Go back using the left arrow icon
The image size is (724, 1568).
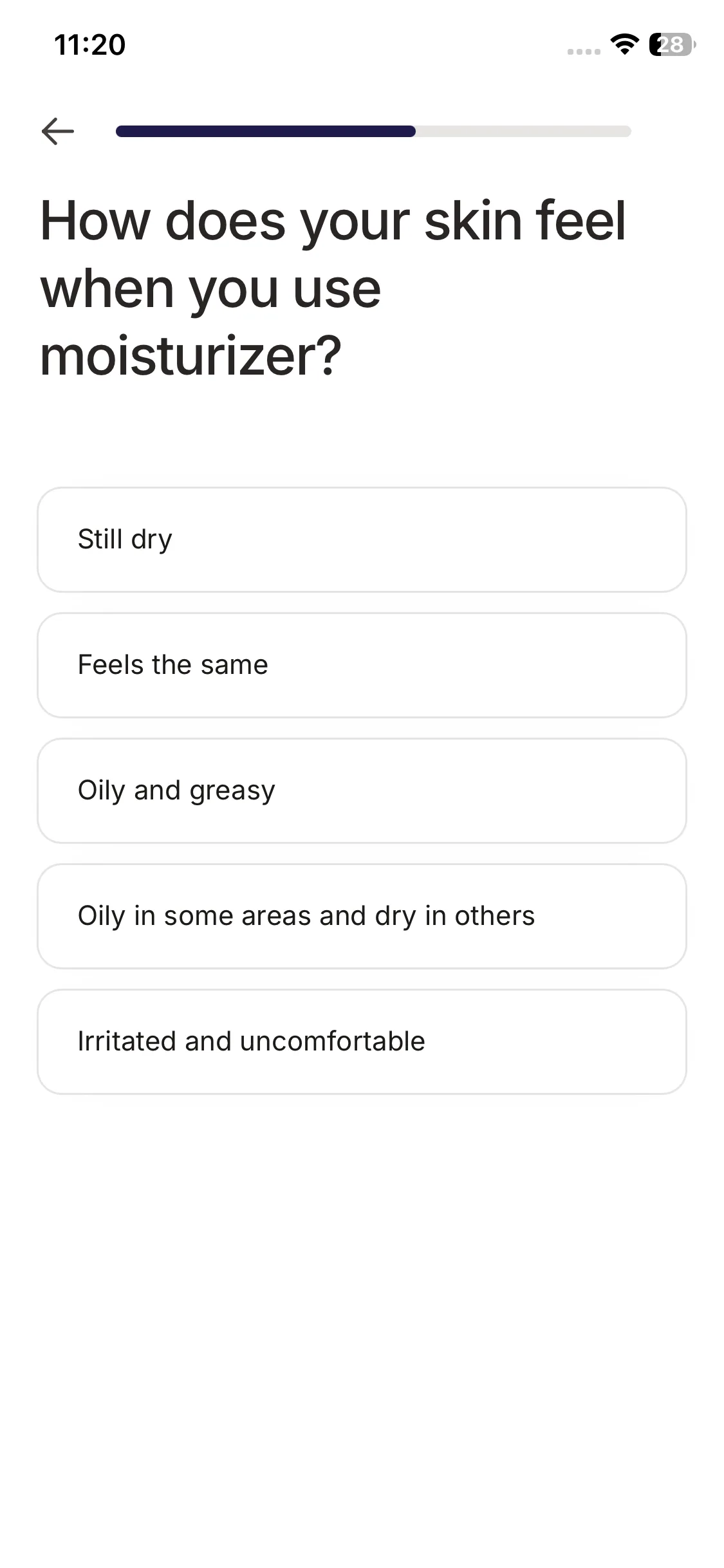[x=58, y=131]
